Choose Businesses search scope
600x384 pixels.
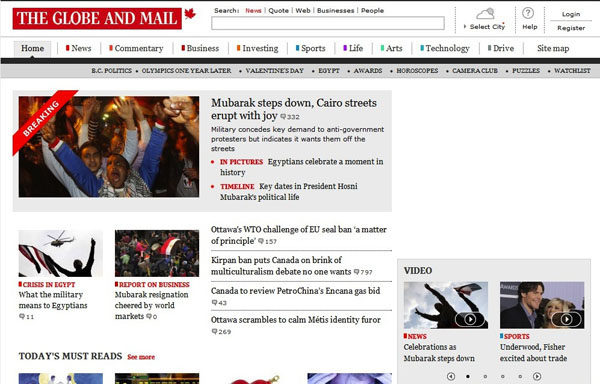[336, 10]
